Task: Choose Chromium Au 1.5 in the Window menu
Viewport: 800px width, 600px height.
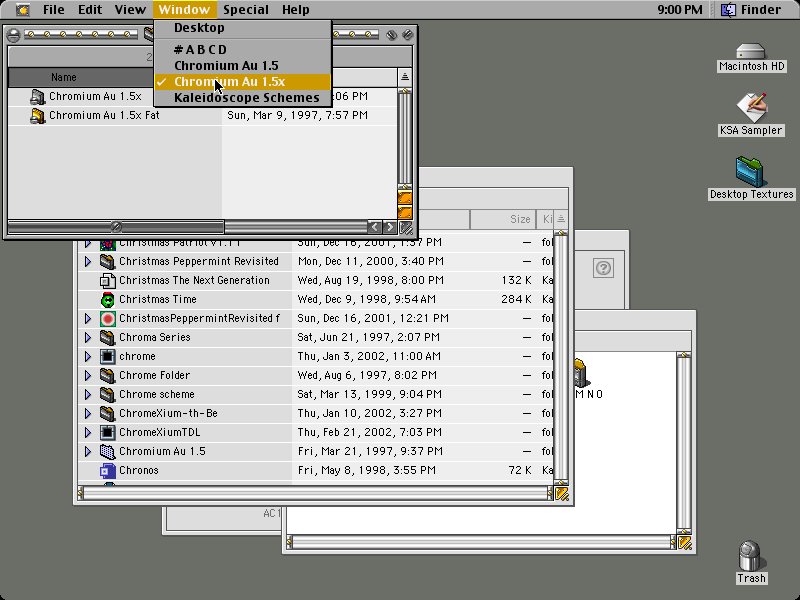Action: tap(243, 66)
